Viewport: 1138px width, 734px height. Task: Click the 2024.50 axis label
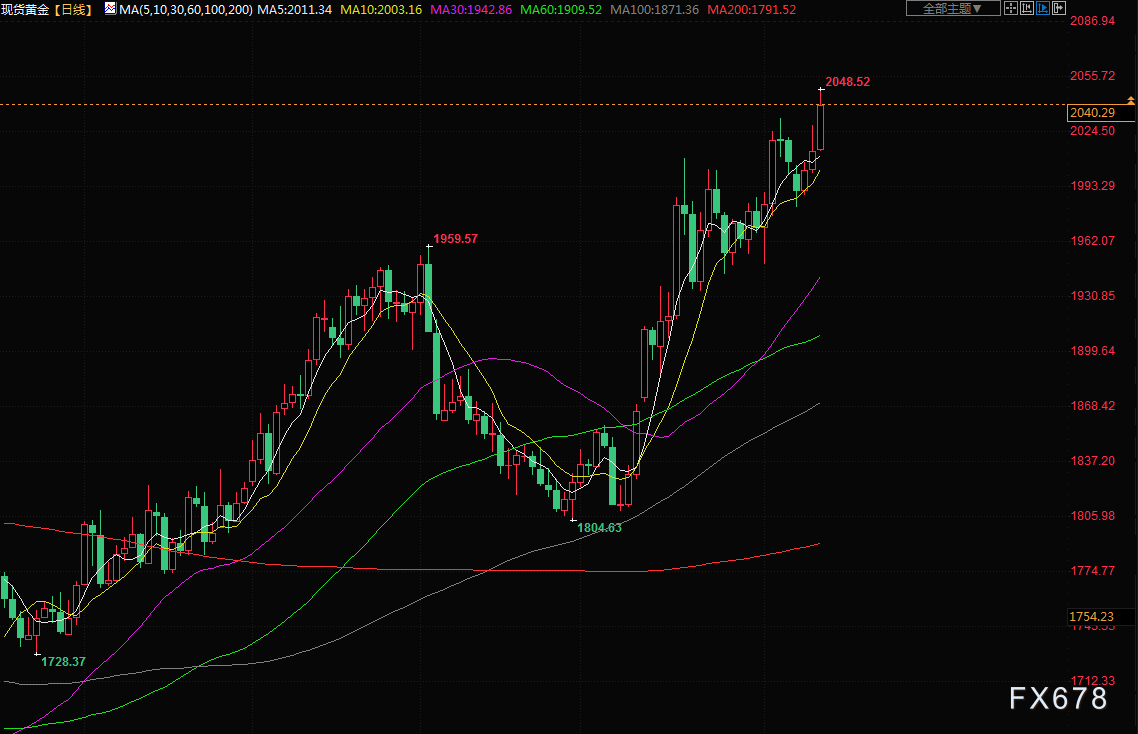(1093, 131)
